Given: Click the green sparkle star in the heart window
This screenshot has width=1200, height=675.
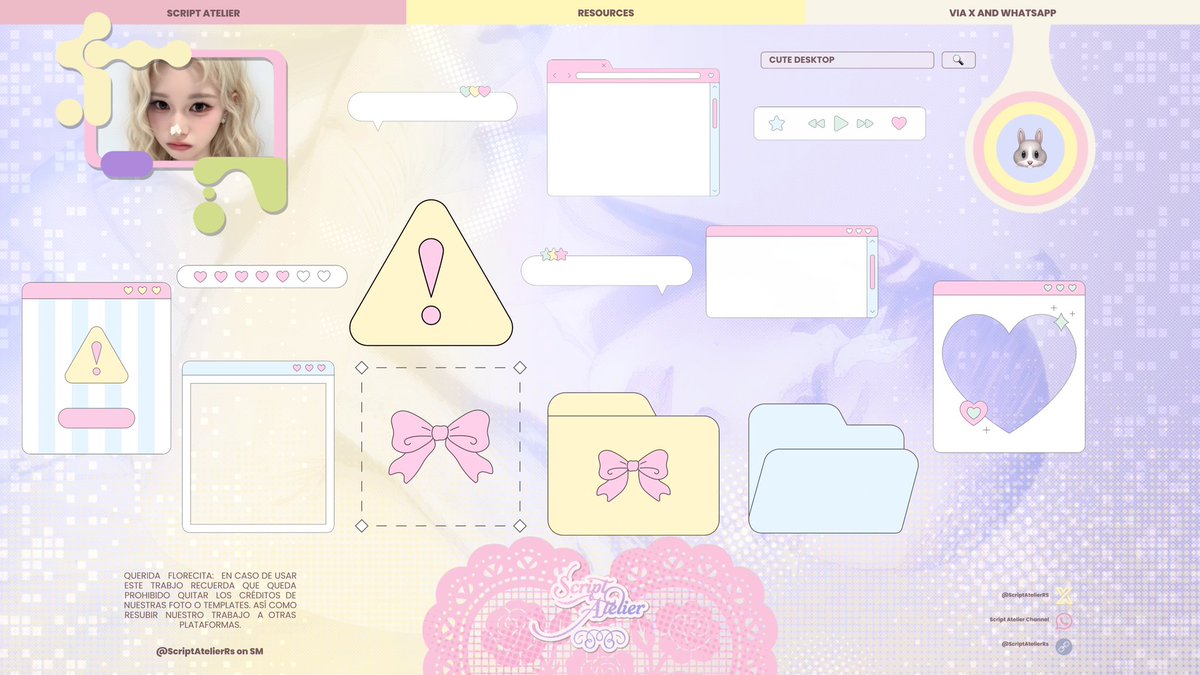Looking at the screenshot, I should [1062, 322].
